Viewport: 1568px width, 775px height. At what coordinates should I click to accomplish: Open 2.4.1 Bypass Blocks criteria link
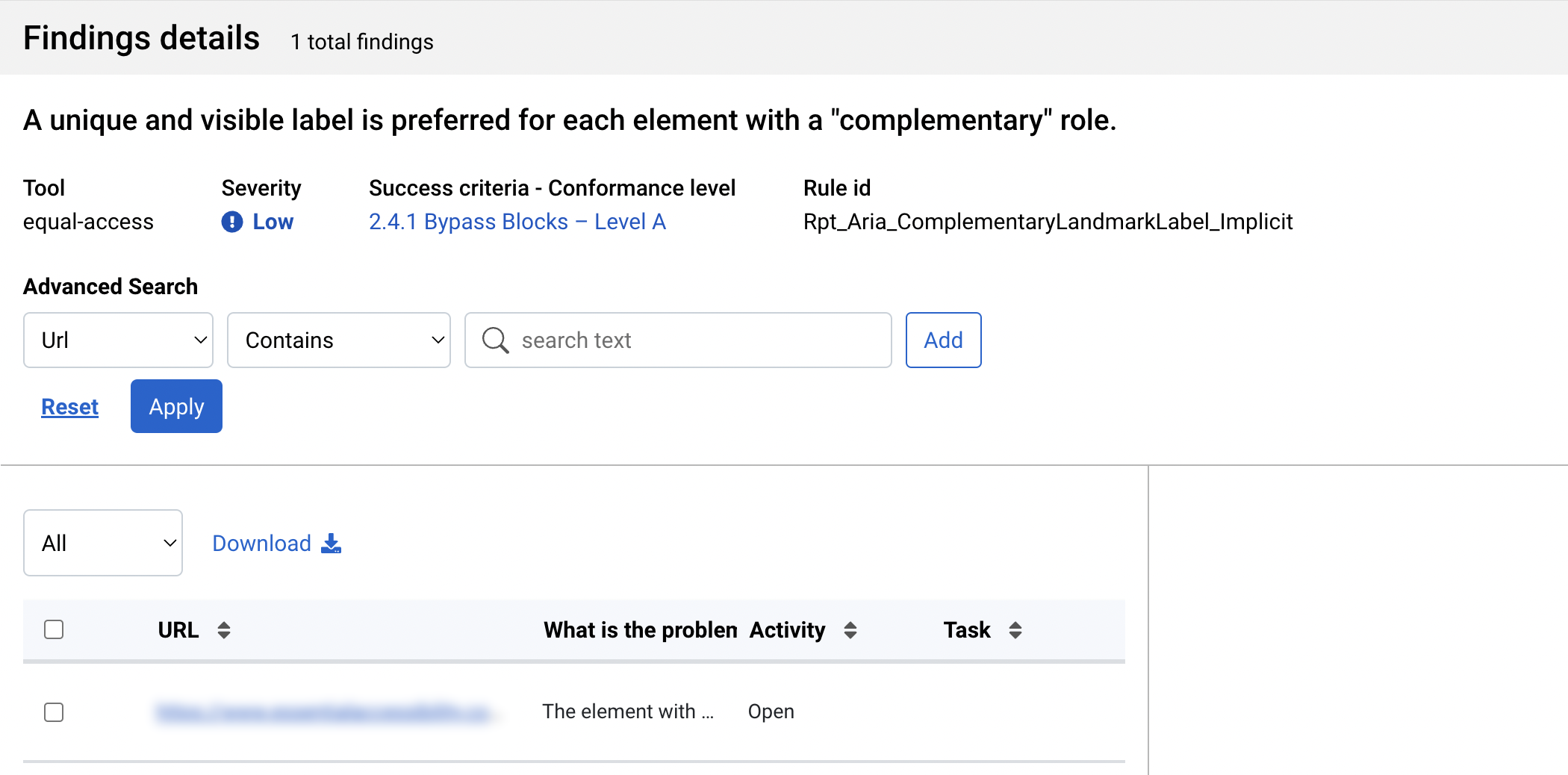(517, 222)
